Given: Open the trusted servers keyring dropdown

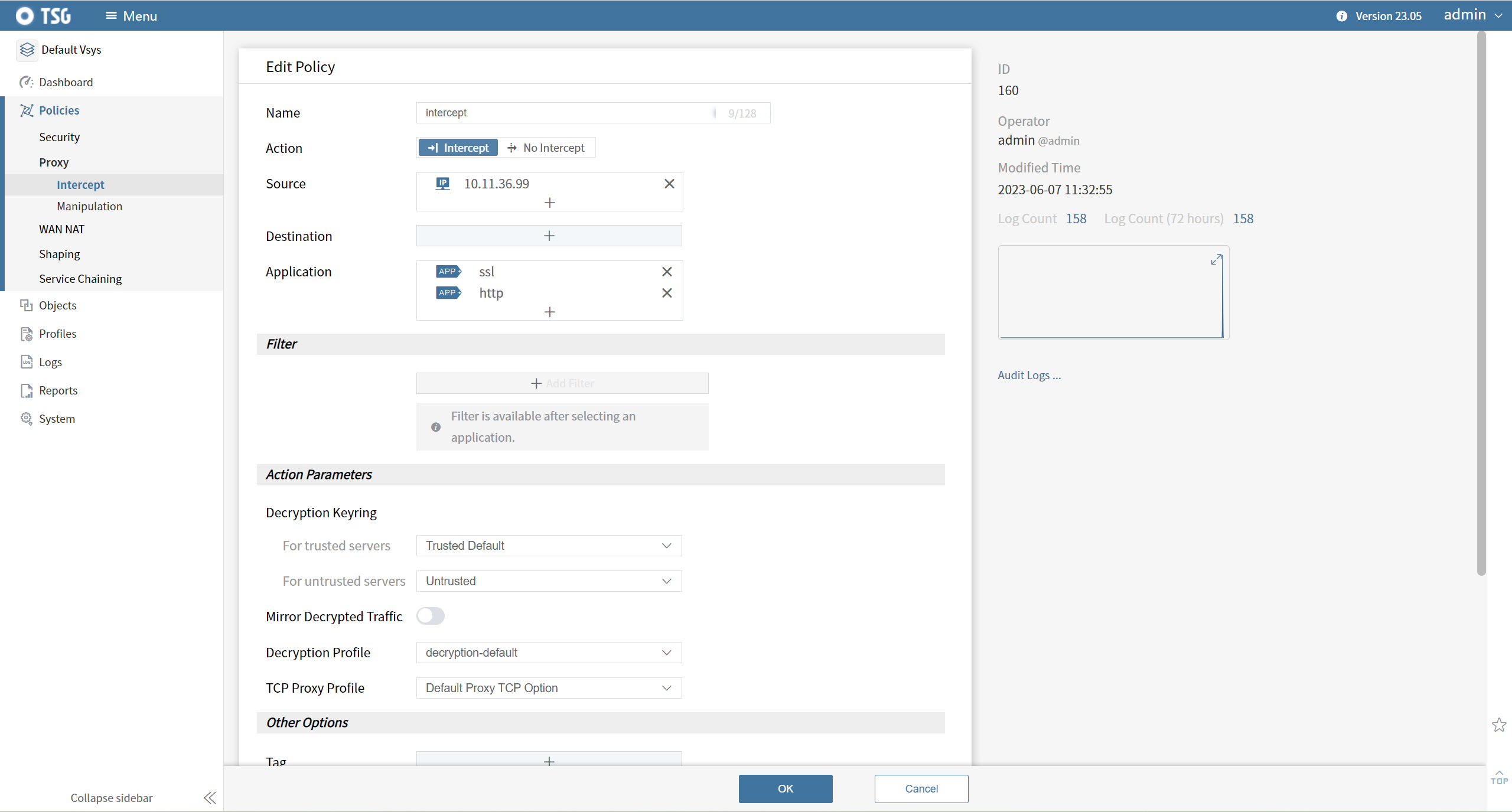Looking at the screenshot, I should [549, 546].
